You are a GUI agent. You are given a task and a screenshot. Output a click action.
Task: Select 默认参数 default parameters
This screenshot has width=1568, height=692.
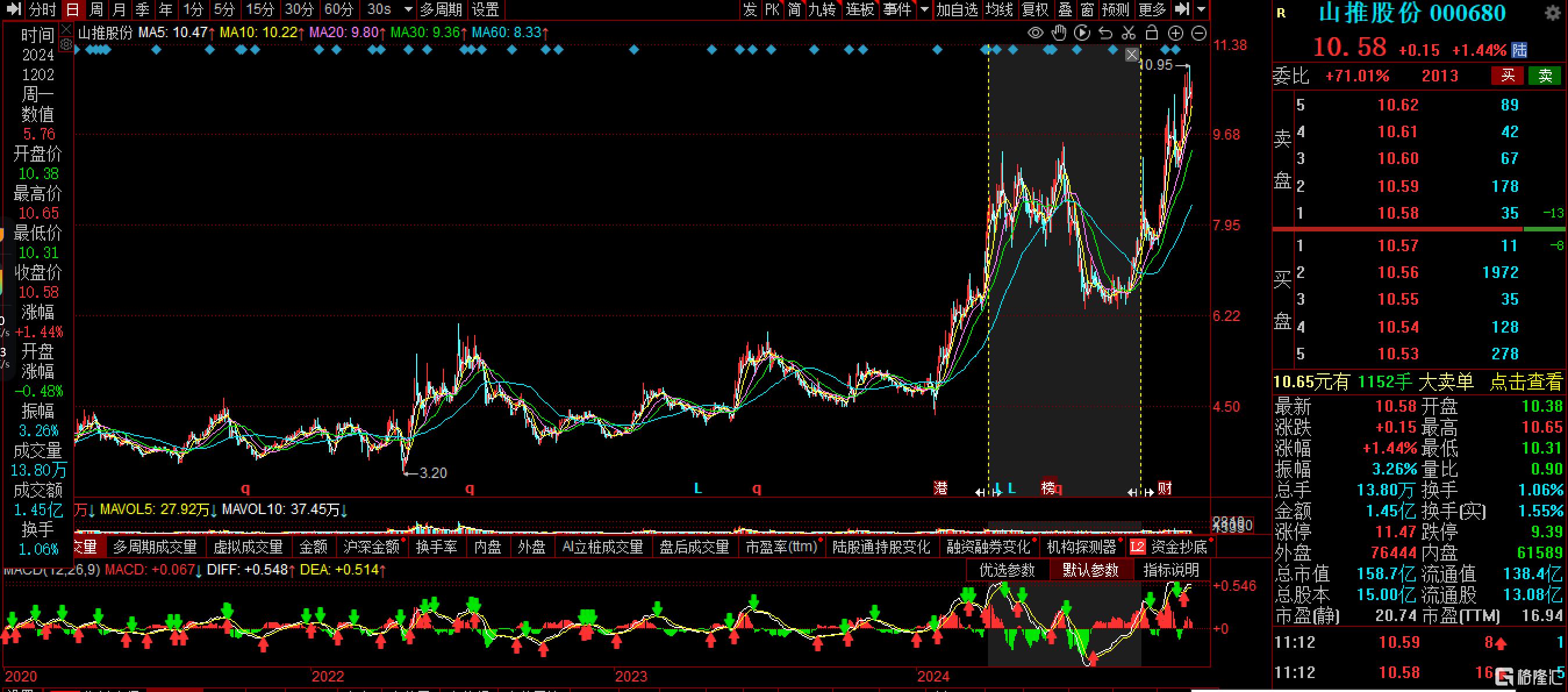pos(1091,570)
